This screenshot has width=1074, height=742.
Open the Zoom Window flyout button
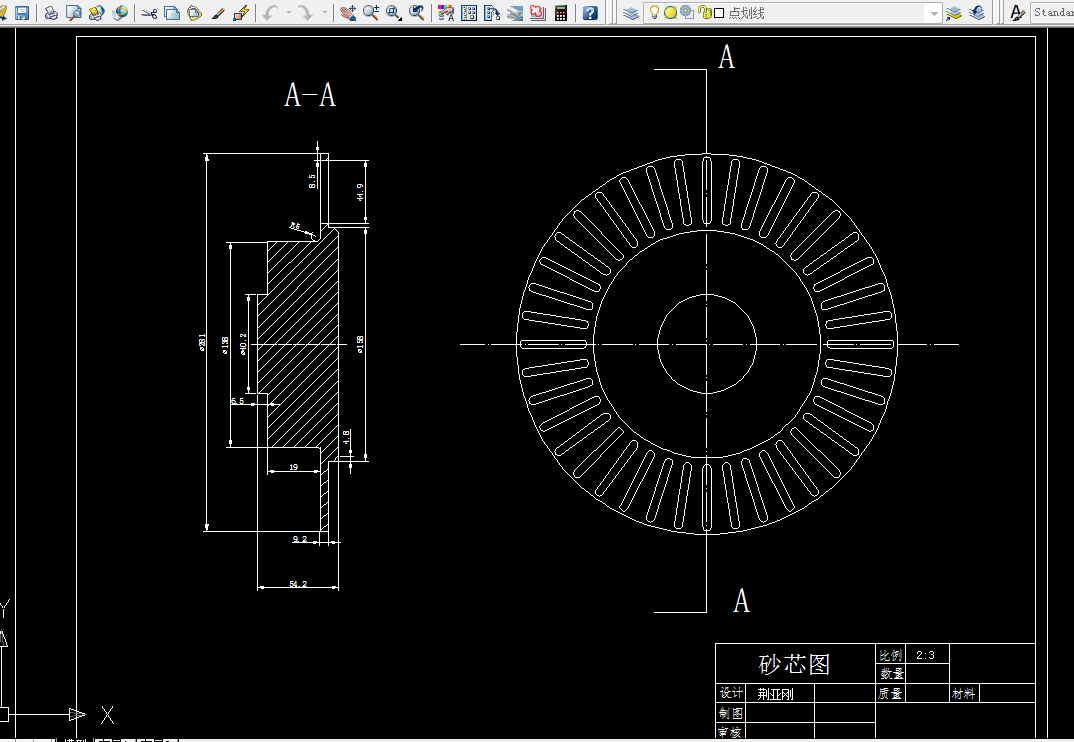coord(394,12)
